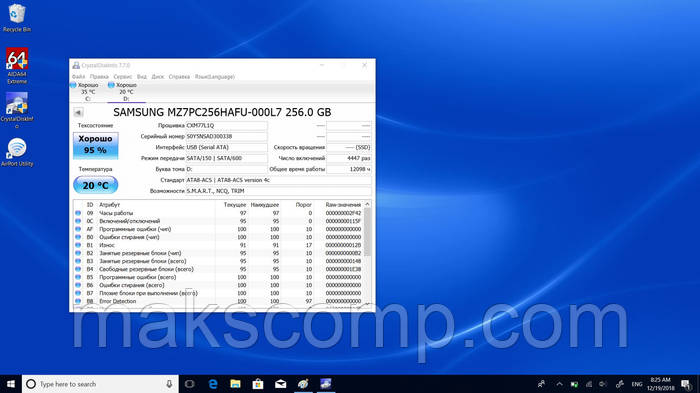Screen dimensions: 700x393
Task: Open the Язык(Language) menu
Action: [214, 77]
